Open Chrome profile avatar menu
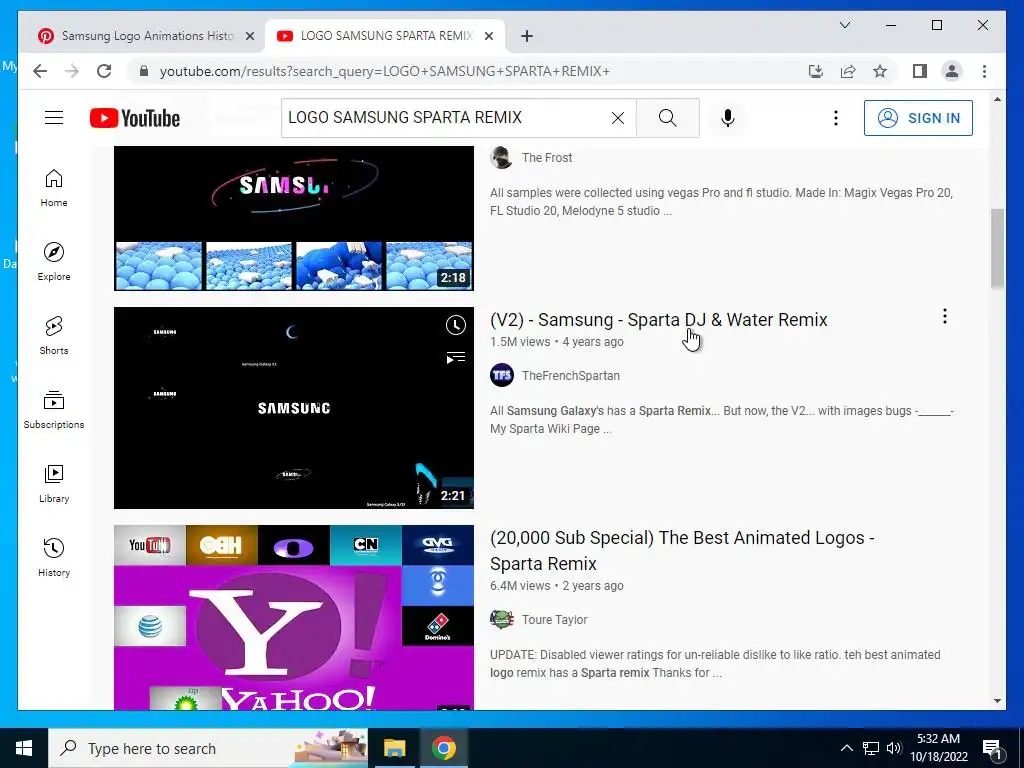1024x768 pixels. [952, 71]
